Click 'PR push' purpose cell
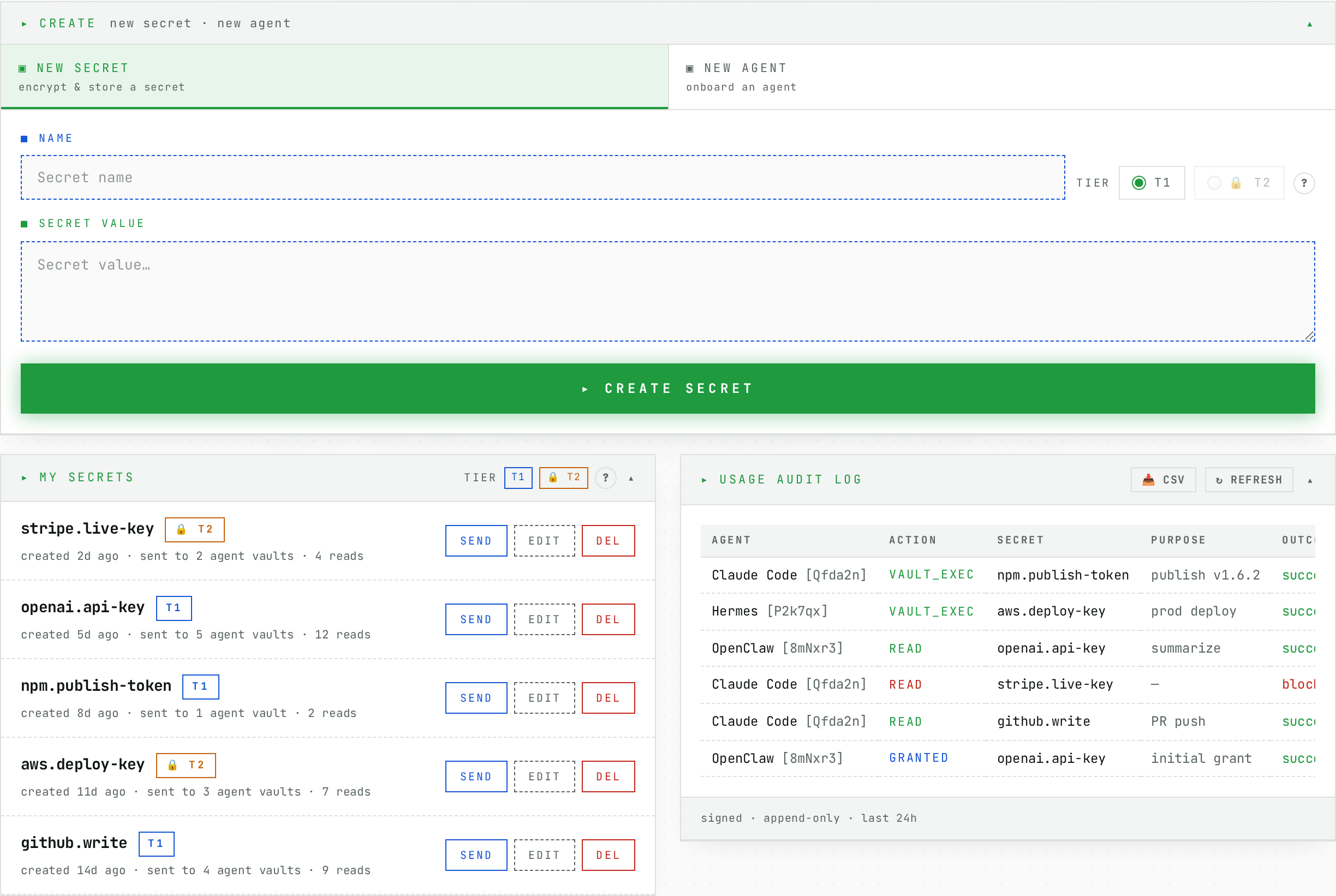 (1178, 721)
